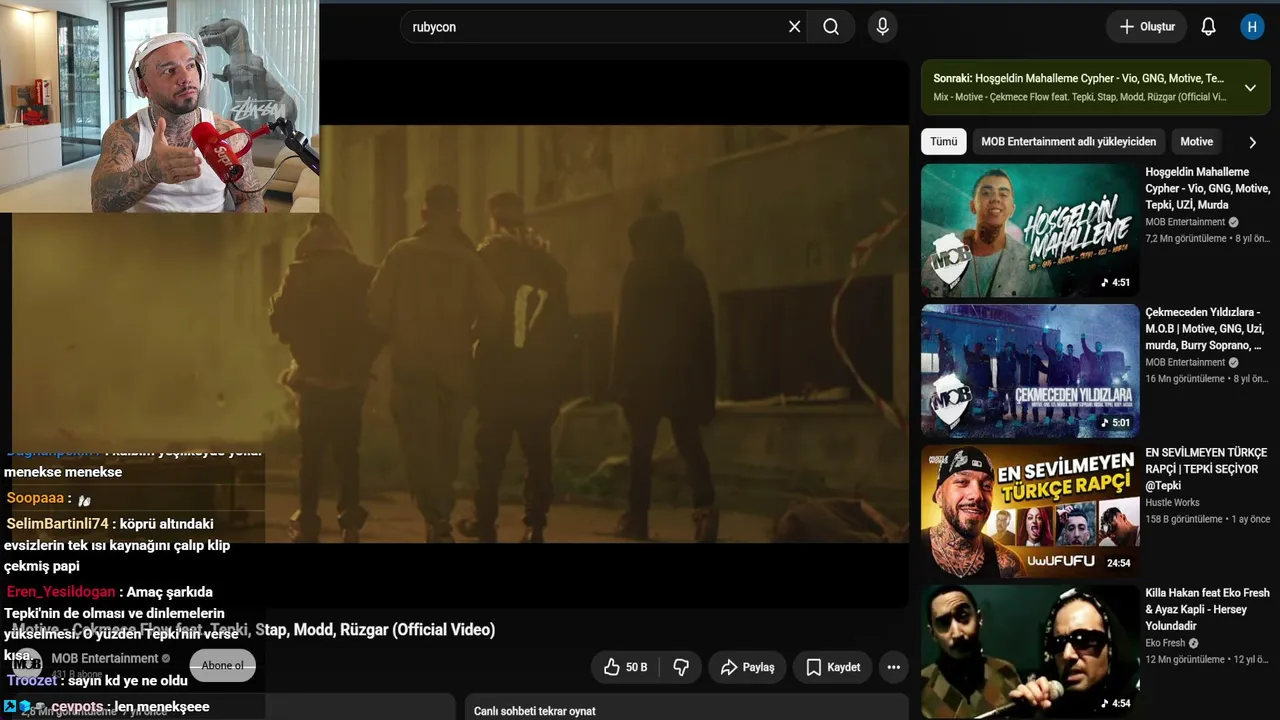Share the video with the Paylaş button
Viewport: 1280px width, 720px height.
coord(748,667)
